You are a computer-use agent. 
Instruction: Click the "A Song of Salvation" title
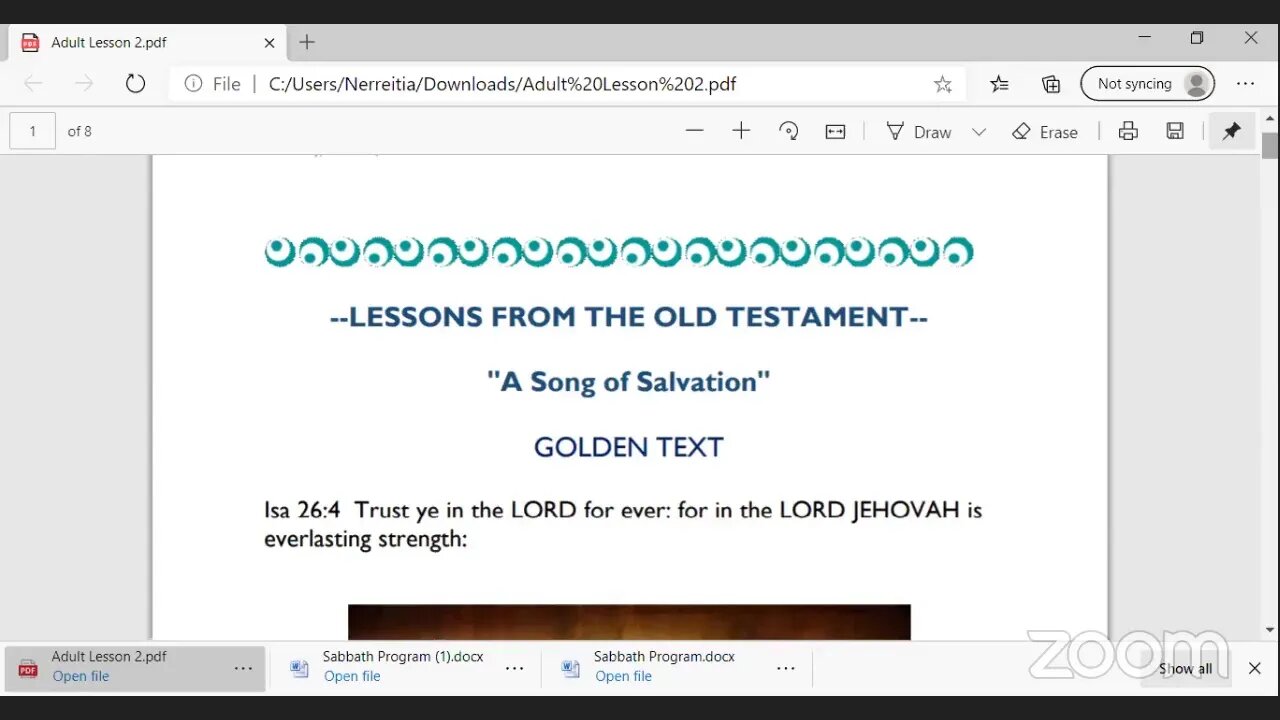(628, 382)
